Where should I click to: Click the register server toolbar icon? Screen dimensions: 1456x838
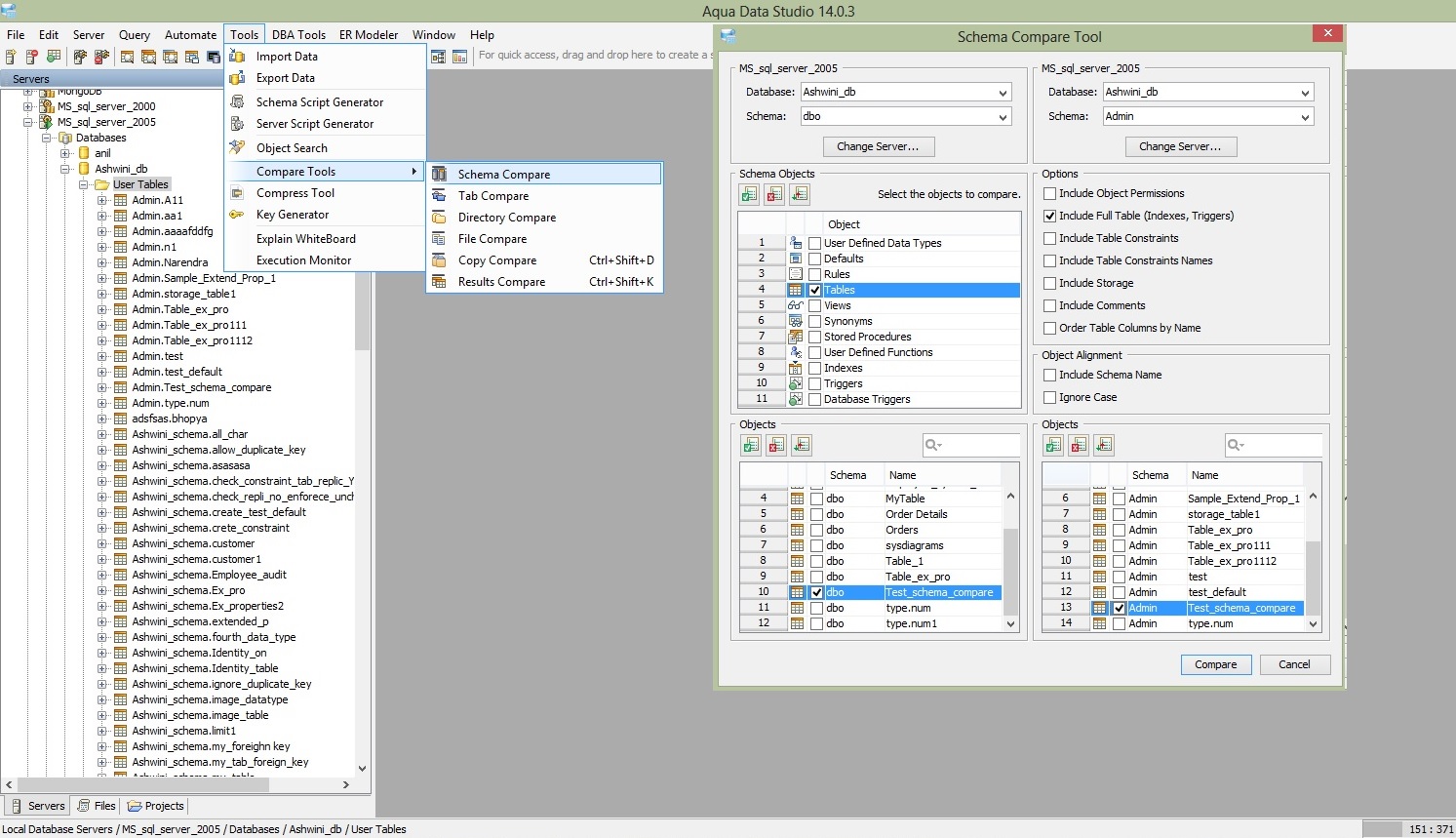click(11, 57)
